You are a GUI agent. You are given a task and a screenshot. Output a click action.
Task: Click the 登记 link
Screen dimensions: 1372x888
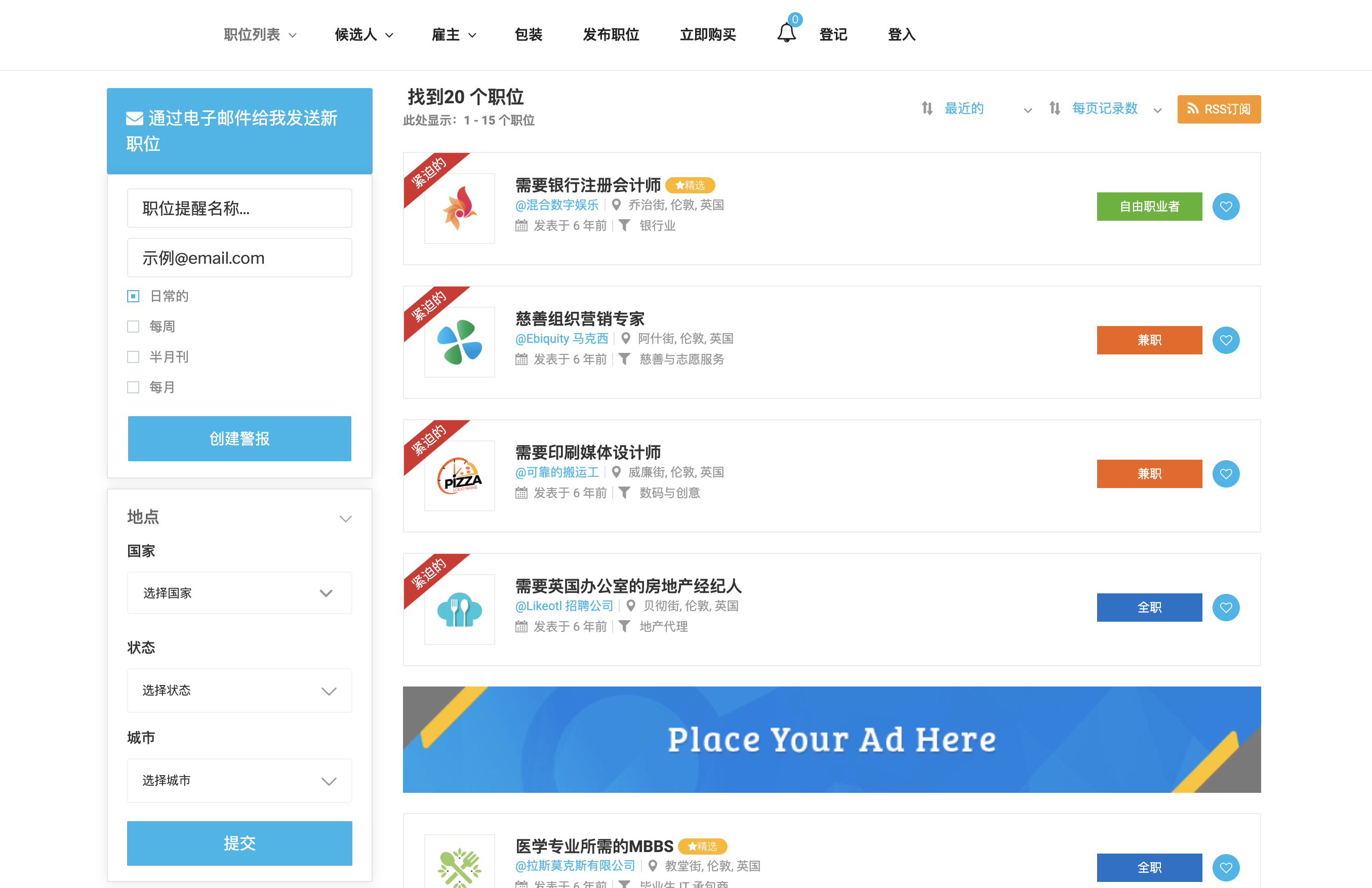pyautogui.click(x=833, y=34)
